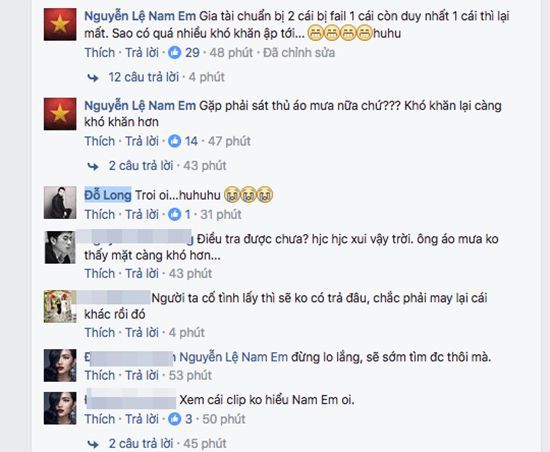Open Đỗ Long's profile picture thumbnail
This screenshot has height=452, width=550.
[60, 203]
